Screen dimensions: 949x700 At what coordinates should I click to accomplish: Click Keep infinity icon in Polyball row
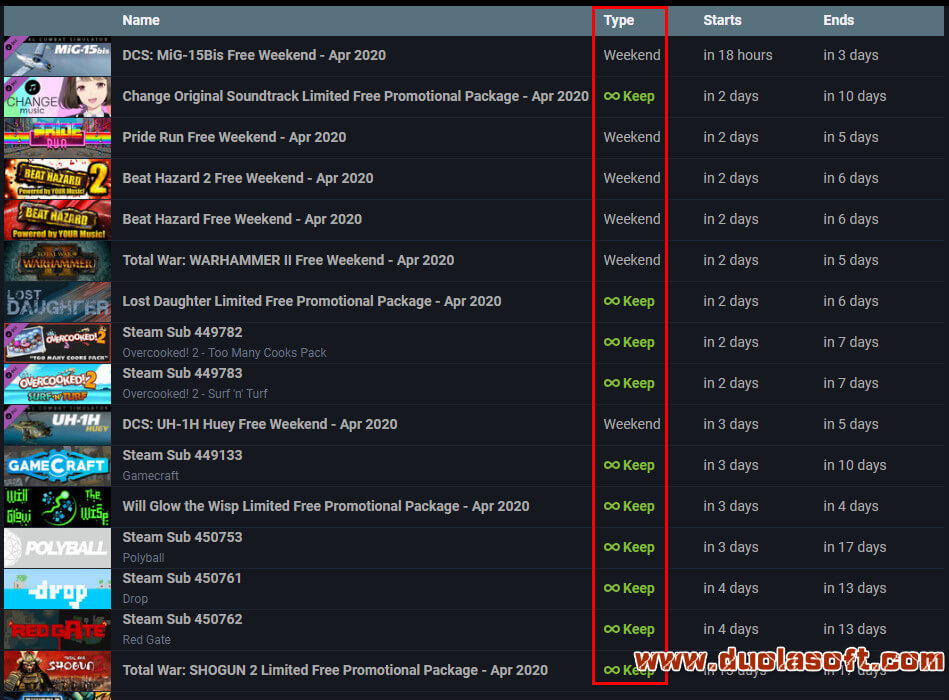point(611,548)
